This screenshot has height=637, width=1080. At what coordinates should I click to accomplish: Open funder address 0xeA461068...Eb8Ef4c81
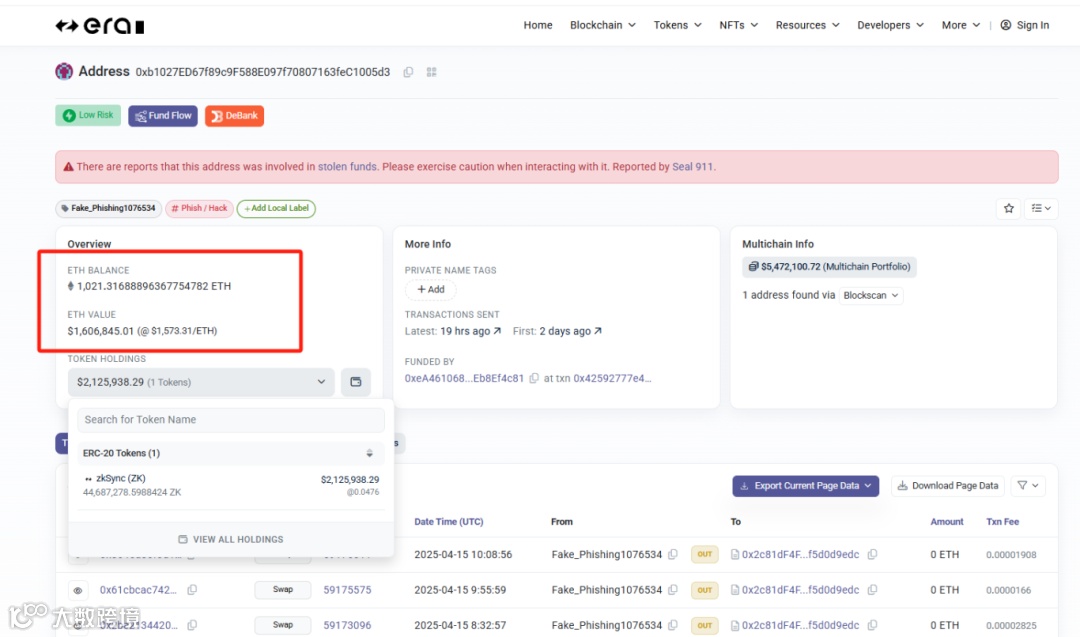tap(464, 378)
